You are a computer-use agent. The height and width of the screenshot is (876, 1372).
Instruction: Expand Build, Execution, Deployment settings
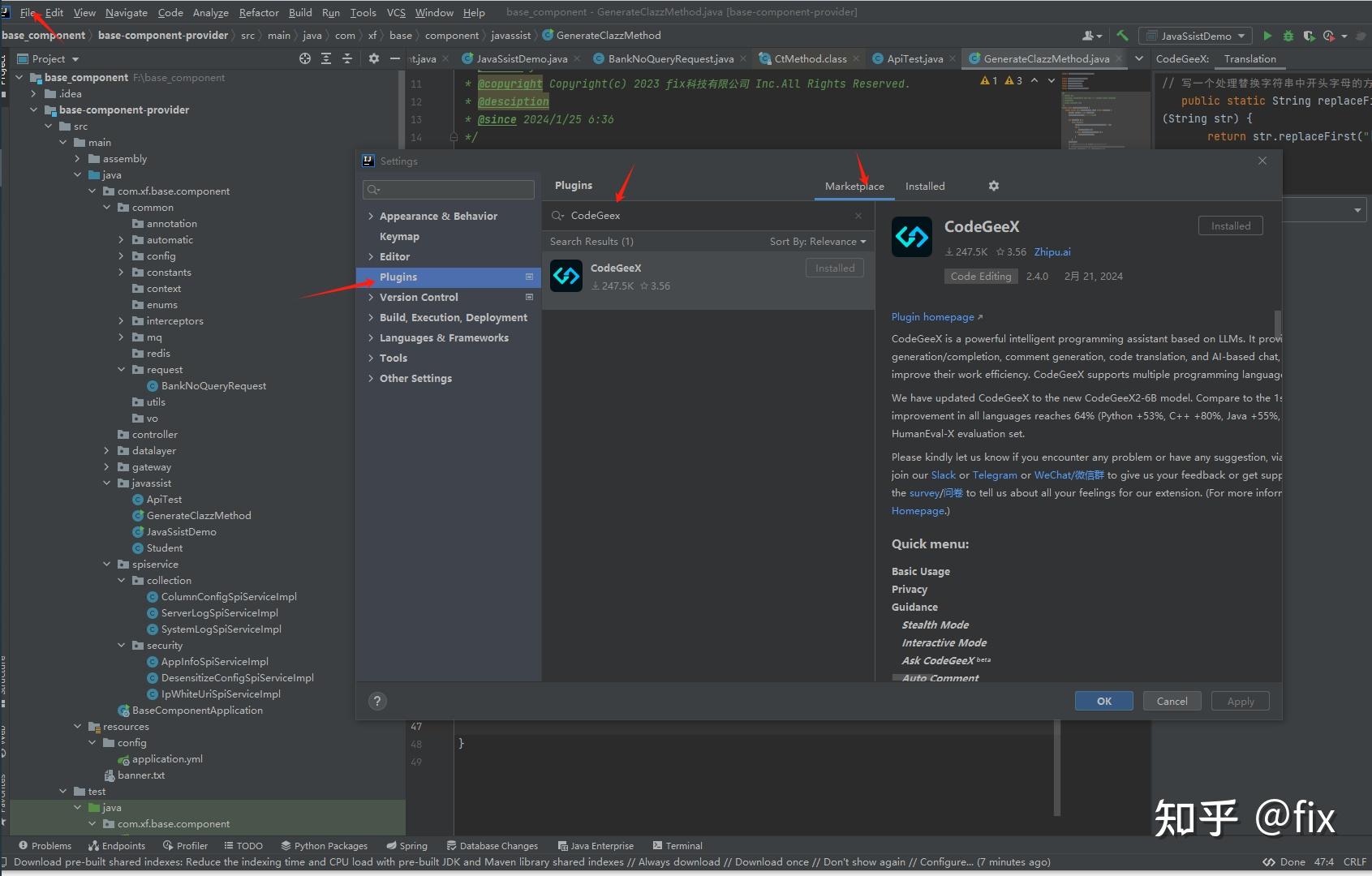[x=371, y=317]
